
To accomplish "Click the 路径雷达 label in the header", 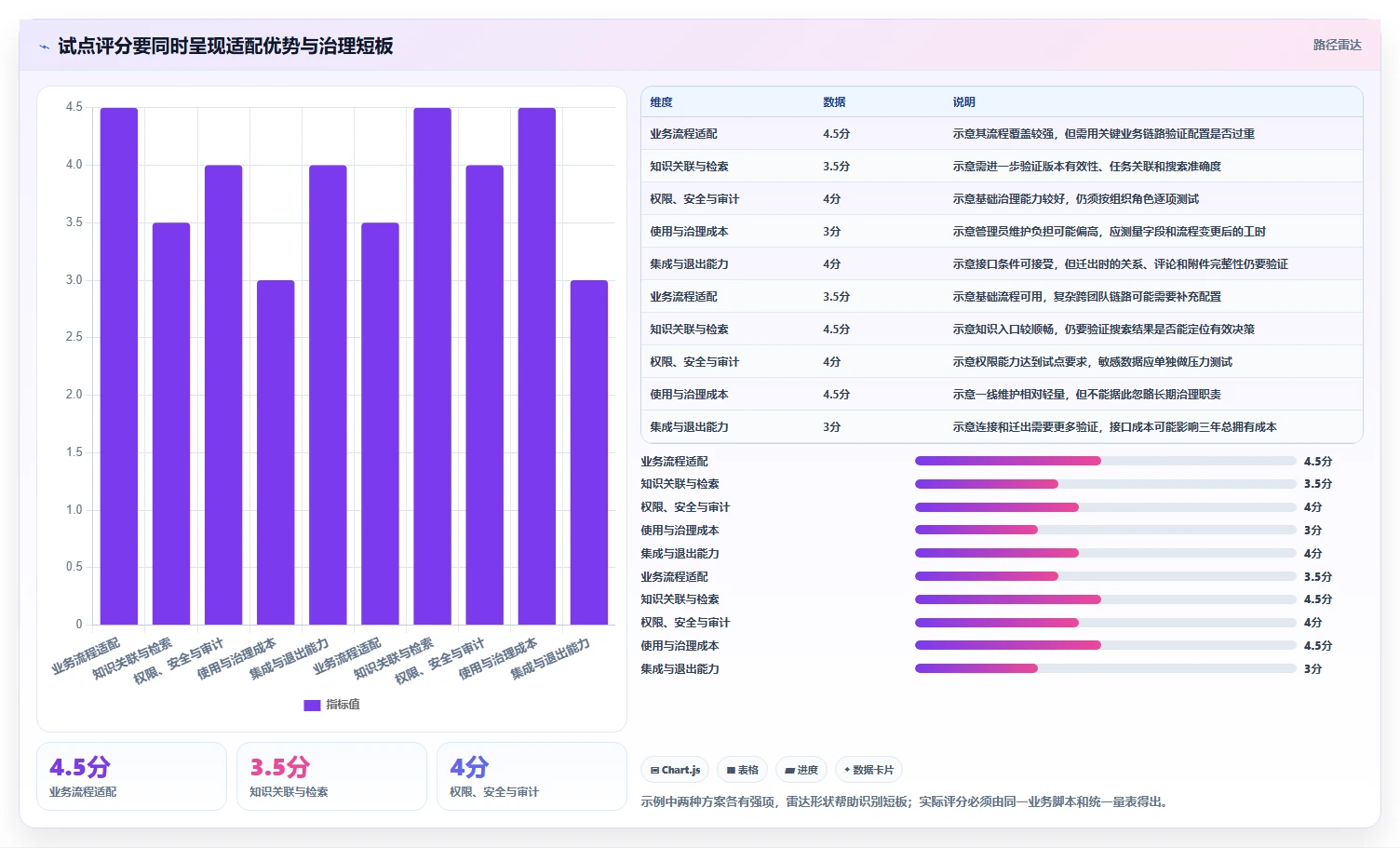I will 1337,45.
